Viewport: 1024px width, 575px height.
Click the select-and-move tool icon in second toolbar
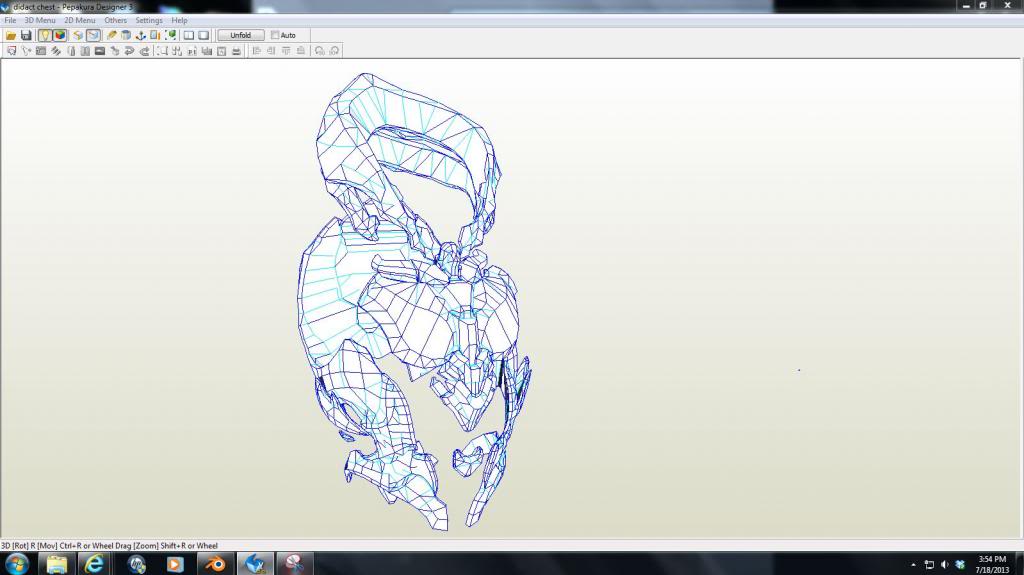(x=11, y=51)
